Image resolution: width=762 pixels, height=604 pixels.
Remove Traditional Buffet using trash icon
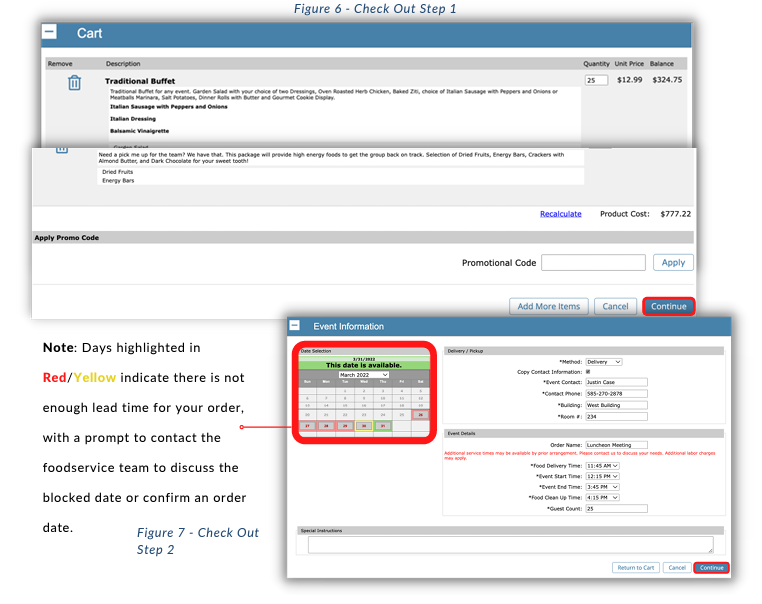coord(74,83)
